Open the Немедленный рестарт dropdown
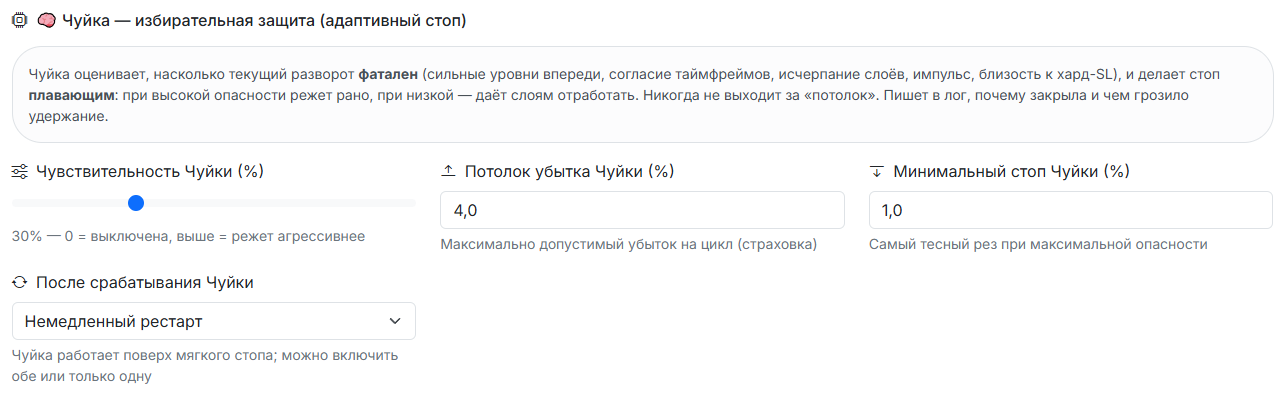This screenshot has height=399, width=1283. point(214,321)
